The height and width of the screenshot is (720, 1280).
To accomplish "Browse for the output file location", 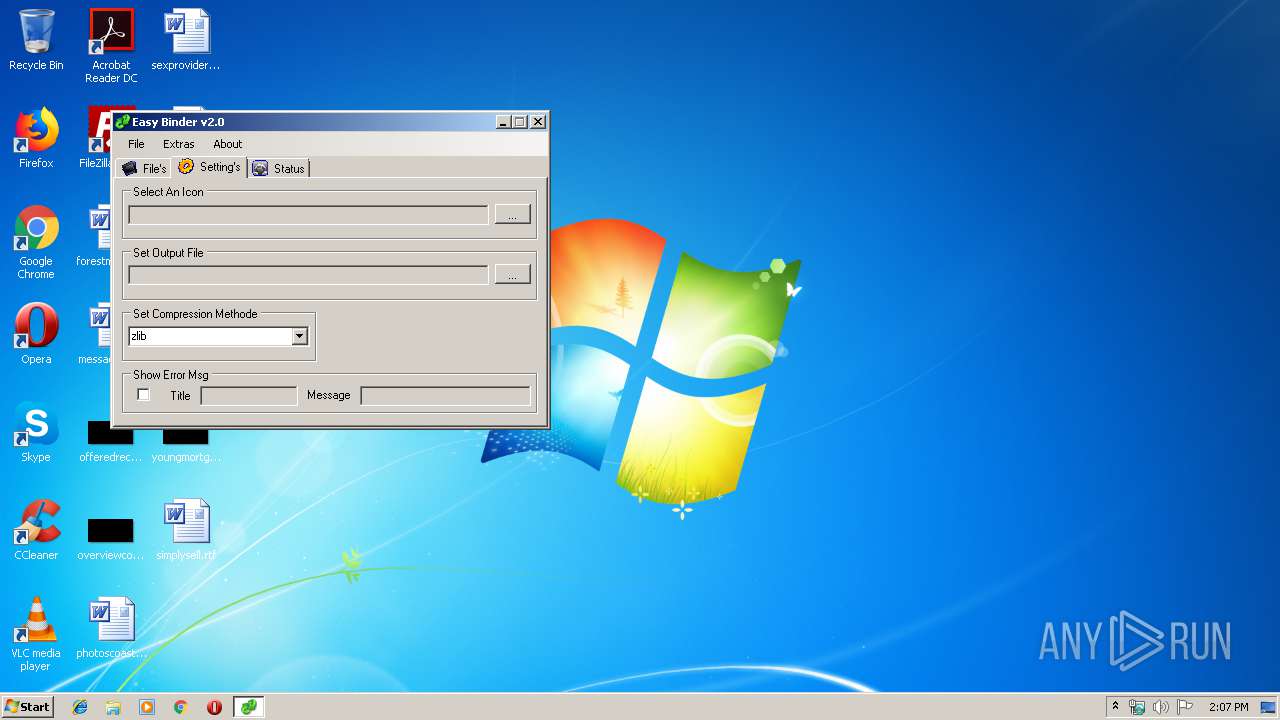I will pyautogui.click(x=512, y=275).
